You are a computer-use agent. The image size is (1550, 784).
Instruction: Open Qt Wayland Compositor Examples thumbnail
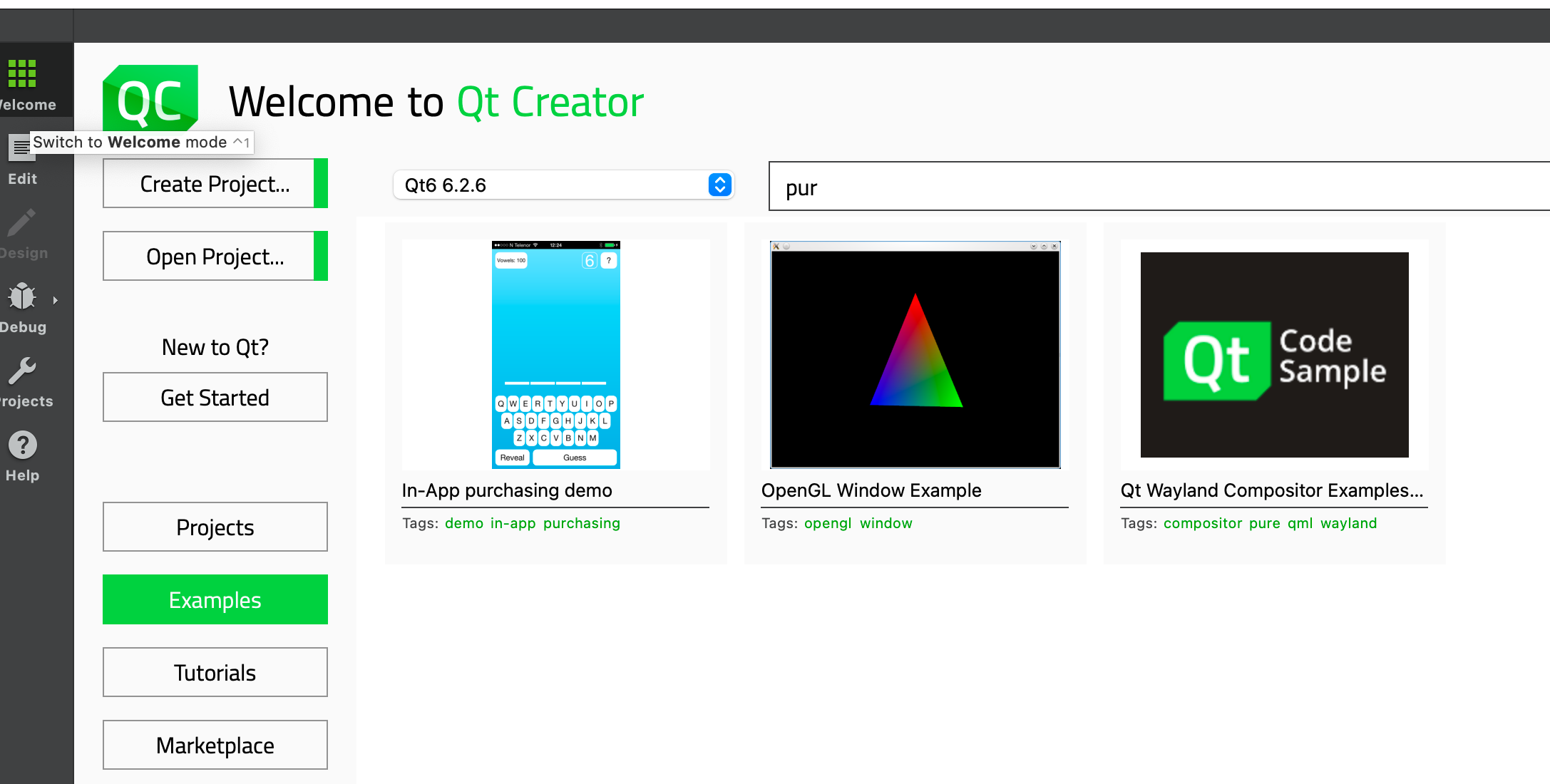pos(1275,355)
